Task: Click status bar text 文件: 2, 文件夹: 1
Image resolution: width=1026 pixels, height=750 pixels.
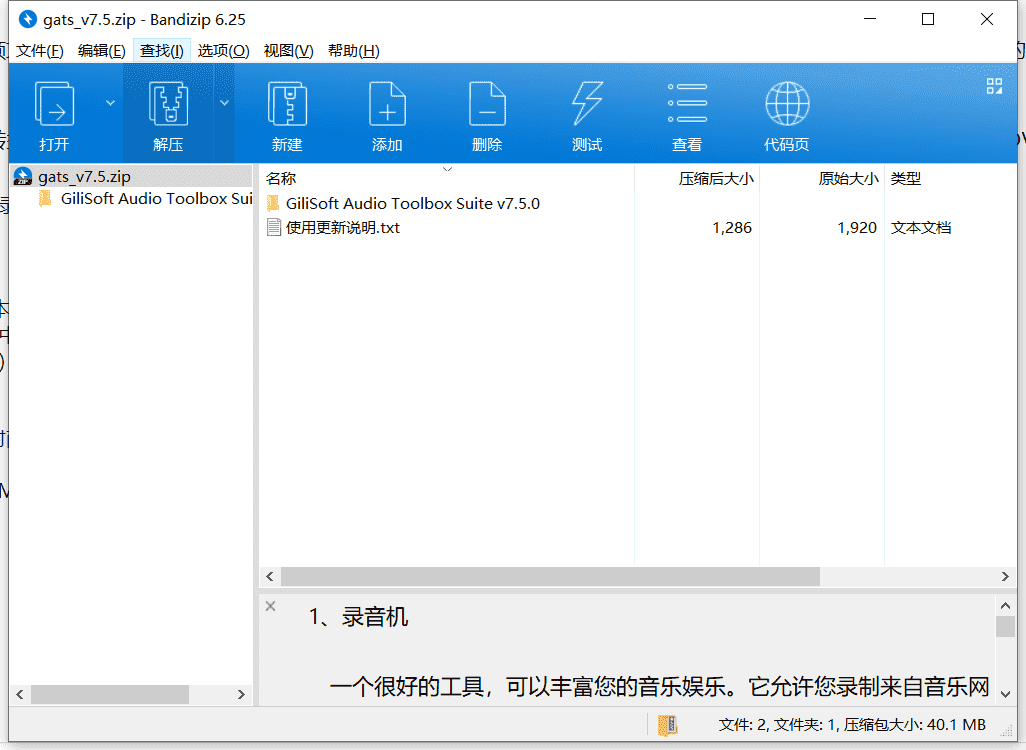Action: 778,724
